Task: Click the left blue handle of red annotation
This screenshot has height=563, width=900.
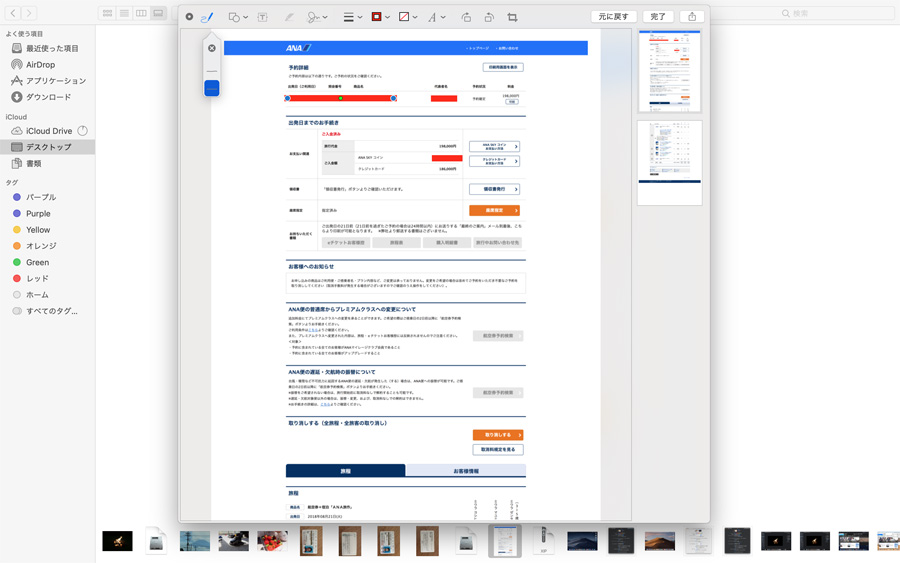Action: pyautogui.click(x=288, y=98)
